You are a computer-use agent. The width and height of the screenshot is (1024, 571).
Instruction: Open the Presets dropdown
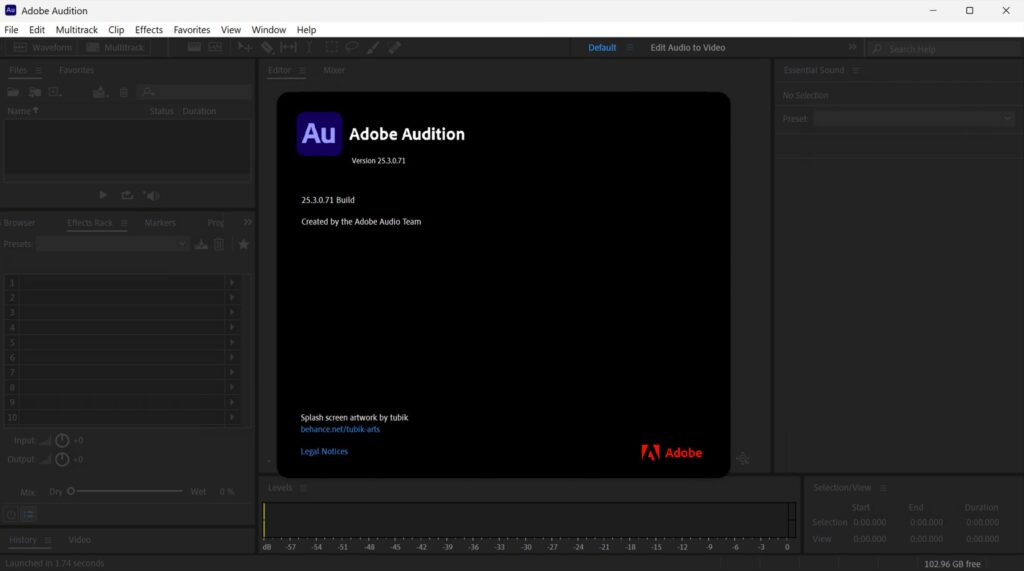tap(112, 244)
